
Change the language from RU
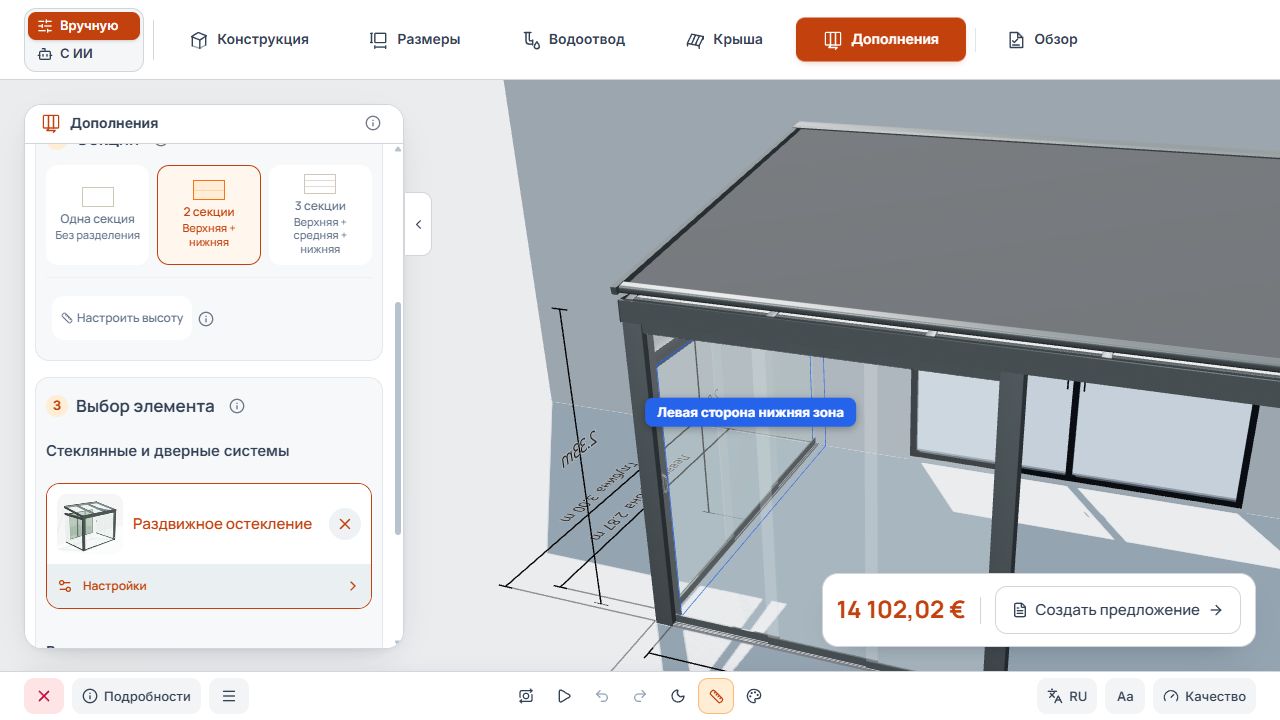[x=1067, y=696]
